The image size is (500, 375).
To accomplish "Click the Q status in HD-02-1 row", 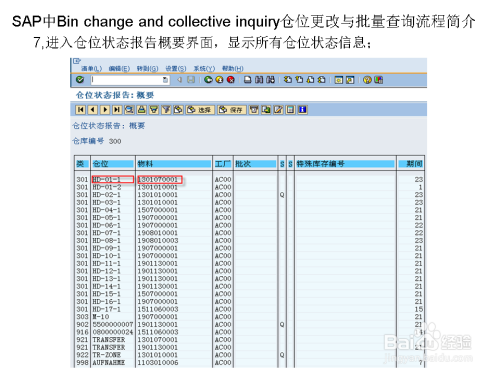I will coord(282,195).
